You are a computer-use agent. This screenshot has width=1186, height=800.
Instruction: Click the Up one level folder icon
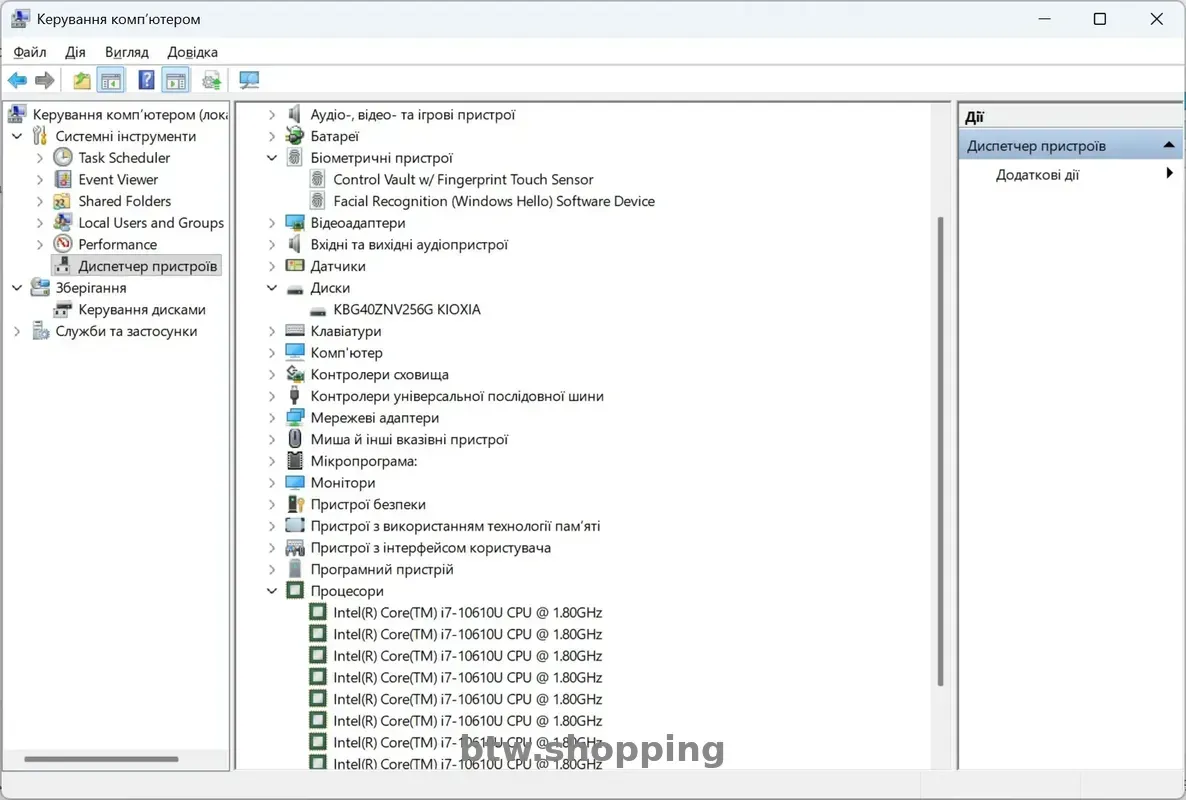[82, 81]
